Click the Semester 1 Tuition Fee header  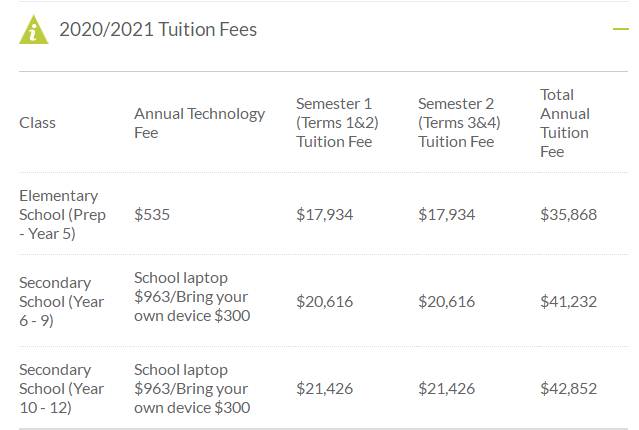(335, 123)
